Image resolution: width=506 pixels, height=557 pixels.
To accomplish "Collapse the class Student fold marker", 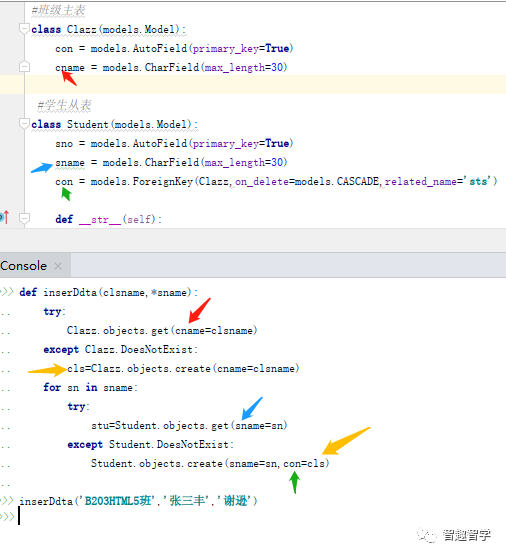I will click(x=24, y=123).
